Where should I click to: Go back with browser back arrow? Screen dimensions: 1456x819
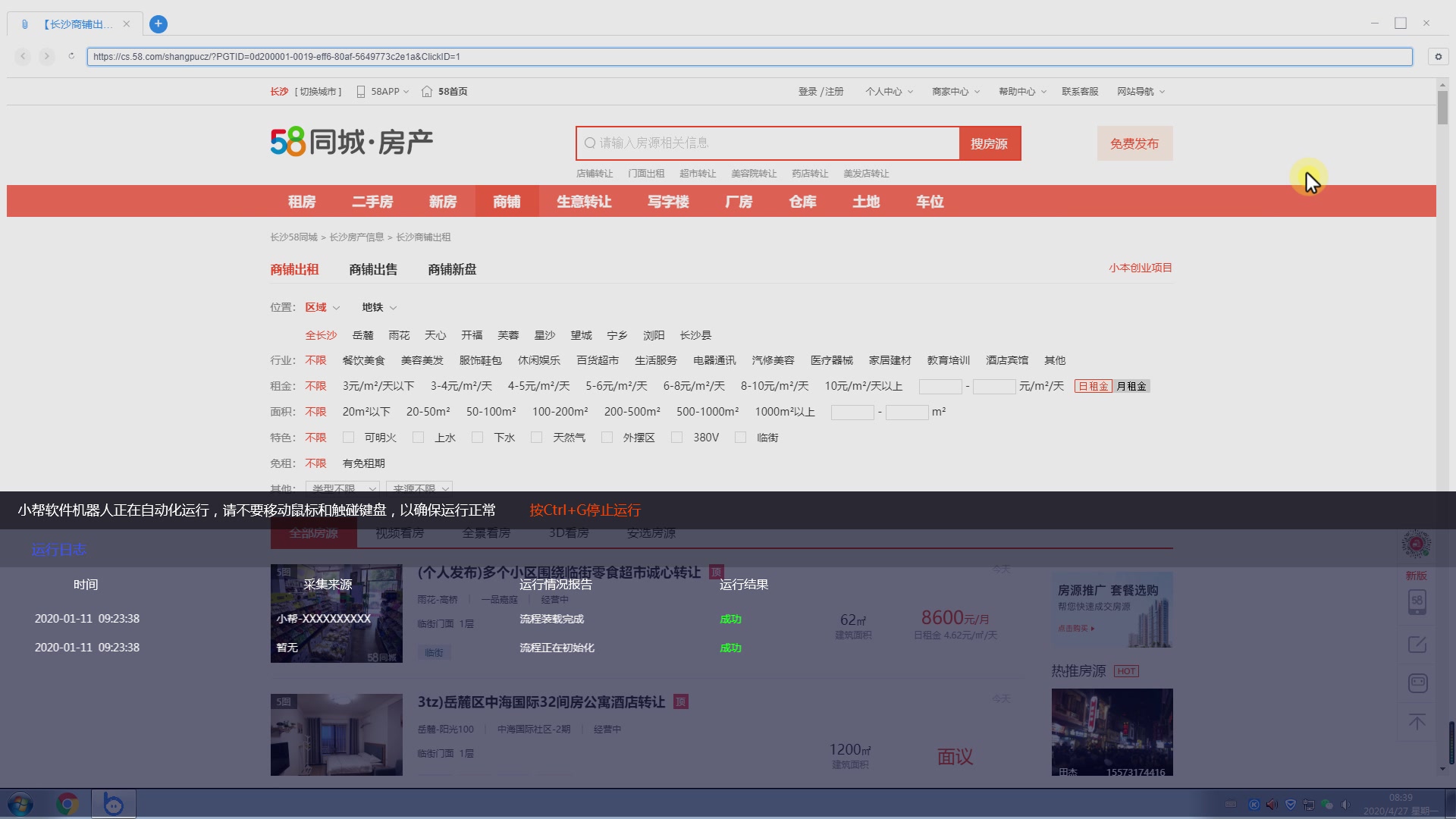click(23, 56)
